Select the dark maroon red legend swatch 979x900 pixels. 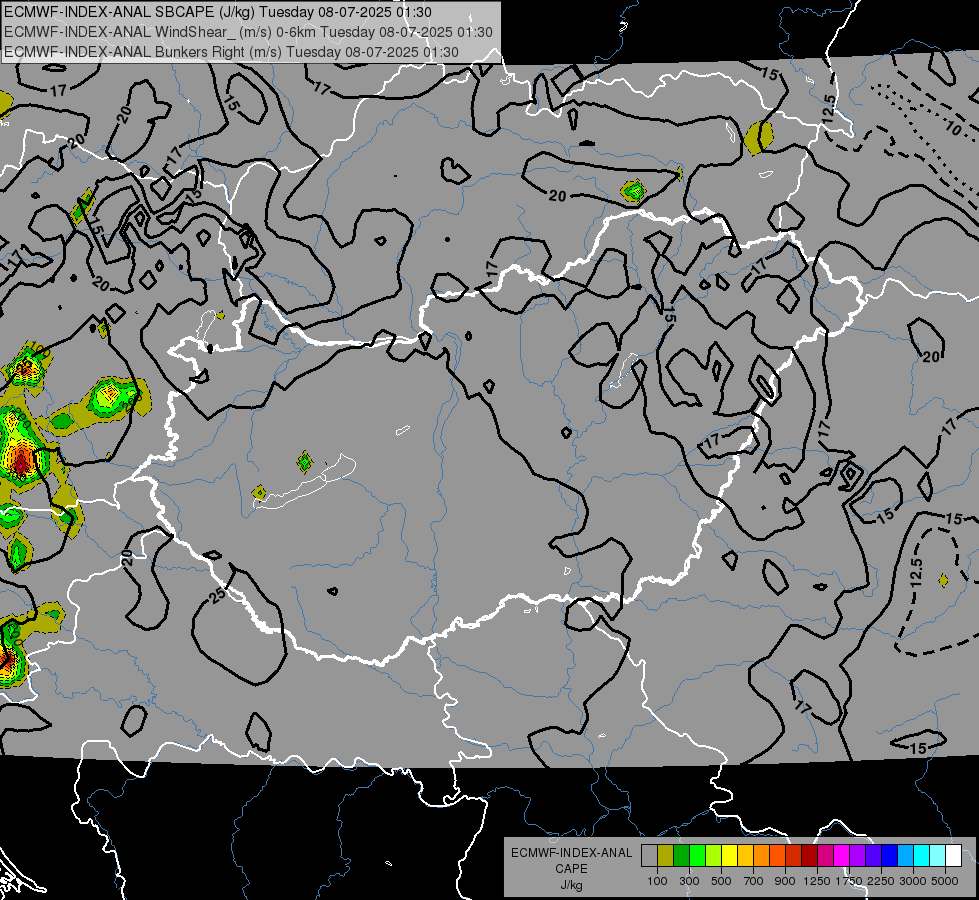(x=809, y=855)
